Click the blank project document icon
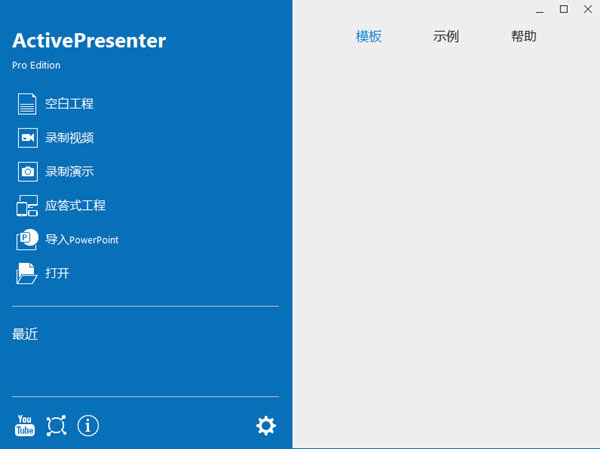 coord(27,104)
